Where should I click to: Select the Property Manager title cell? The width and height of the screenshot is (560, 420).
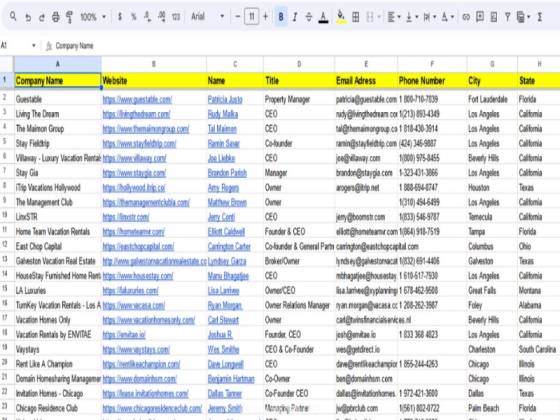tap(299, 99)
